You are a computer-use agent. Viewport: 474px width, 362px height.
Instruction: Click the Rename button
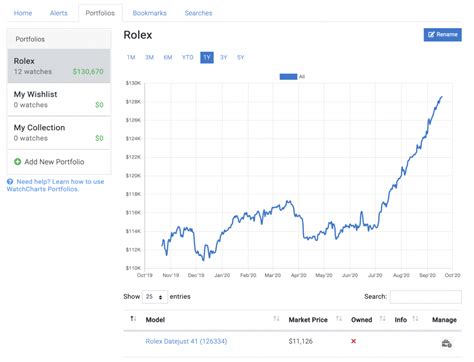click(x=442, y=35)
